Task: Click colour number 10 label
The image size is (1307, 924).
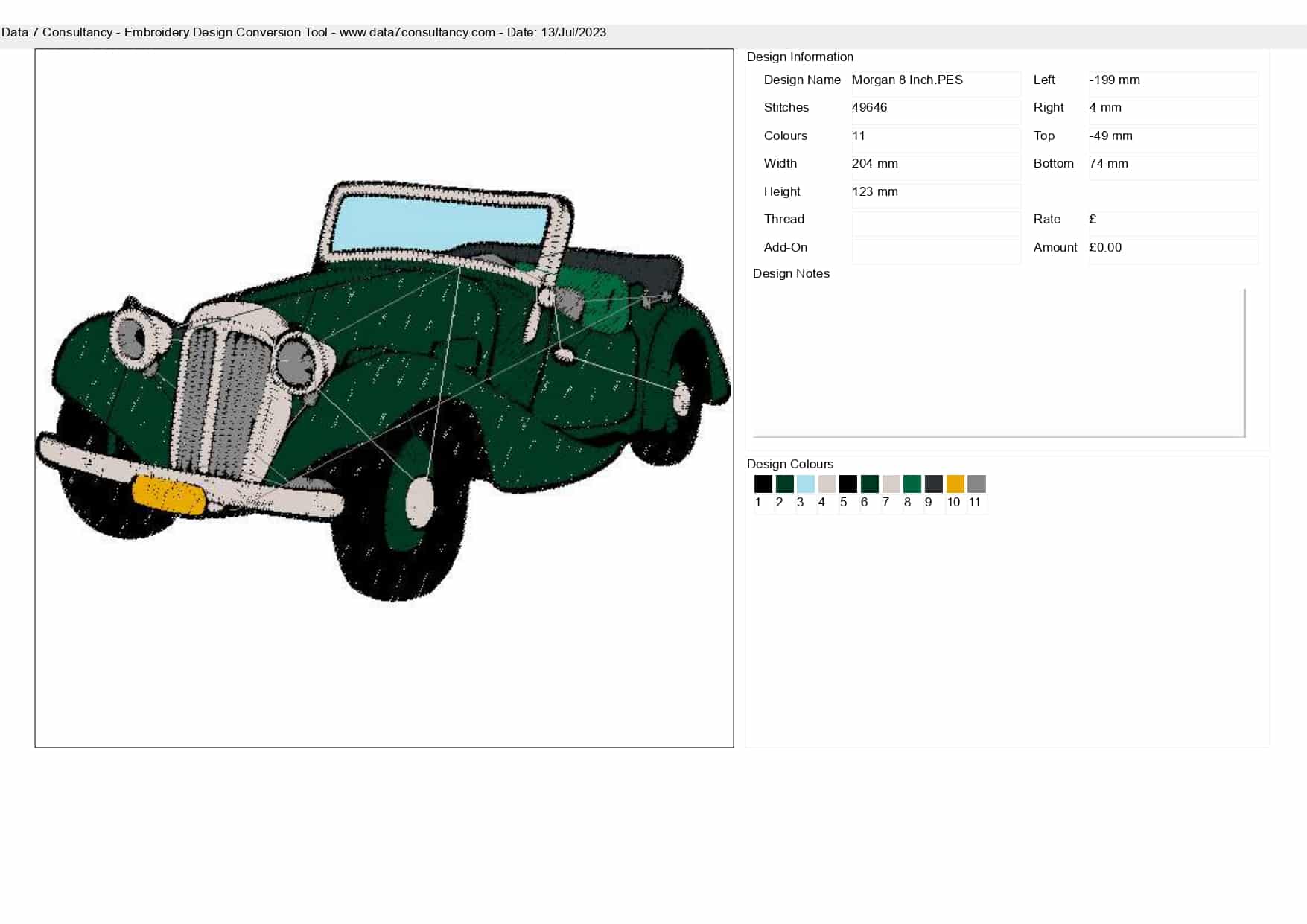Action: point(953,503)
